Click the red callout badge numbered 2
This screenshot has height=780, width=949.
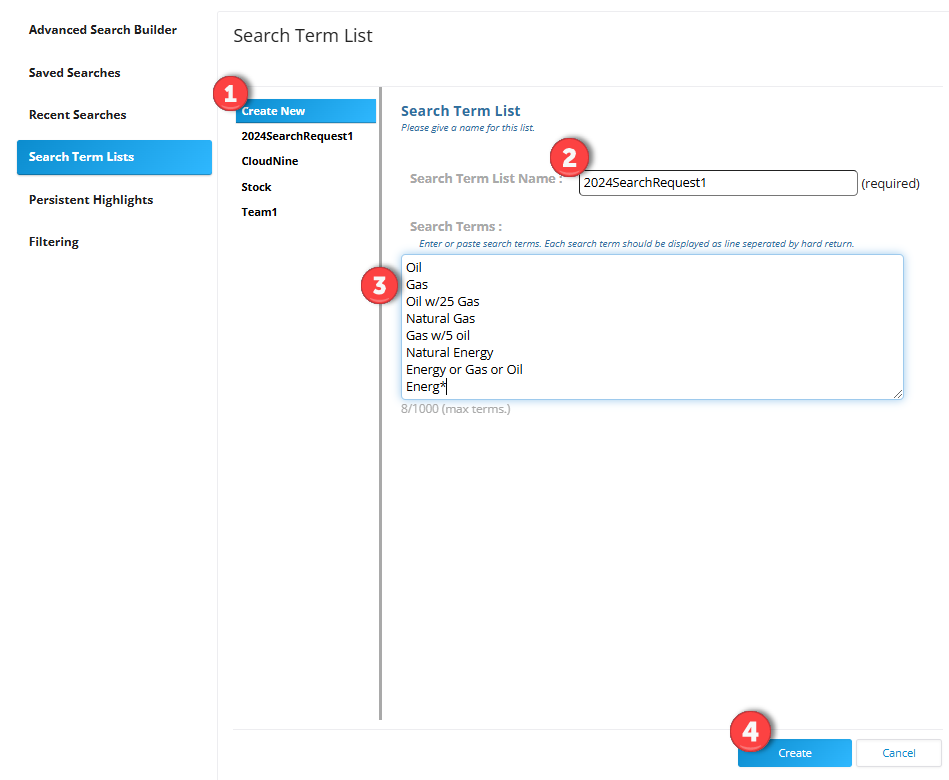tap(569, 157)
